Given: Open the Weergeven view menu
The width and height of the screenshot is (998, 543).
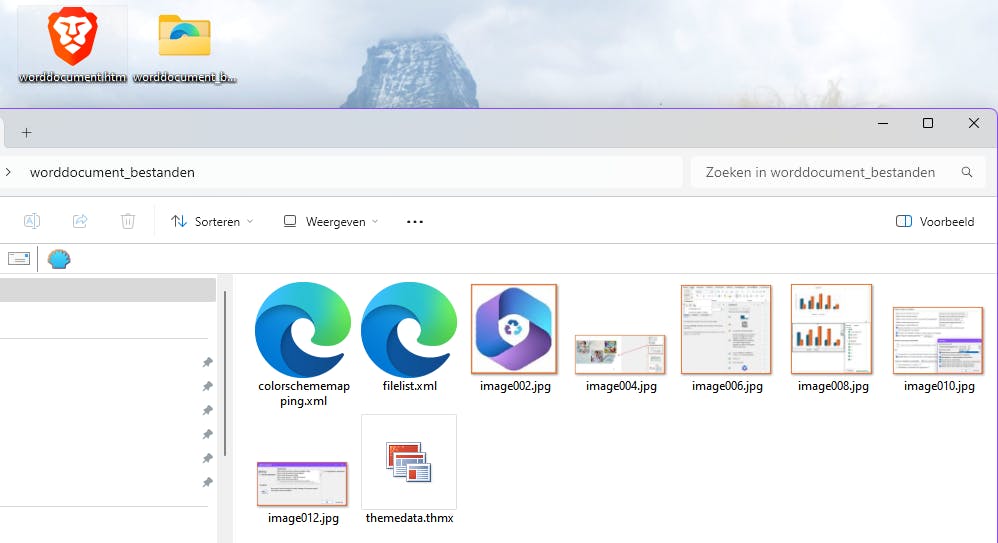Looking at the screenshot, I should coord(331,222).
